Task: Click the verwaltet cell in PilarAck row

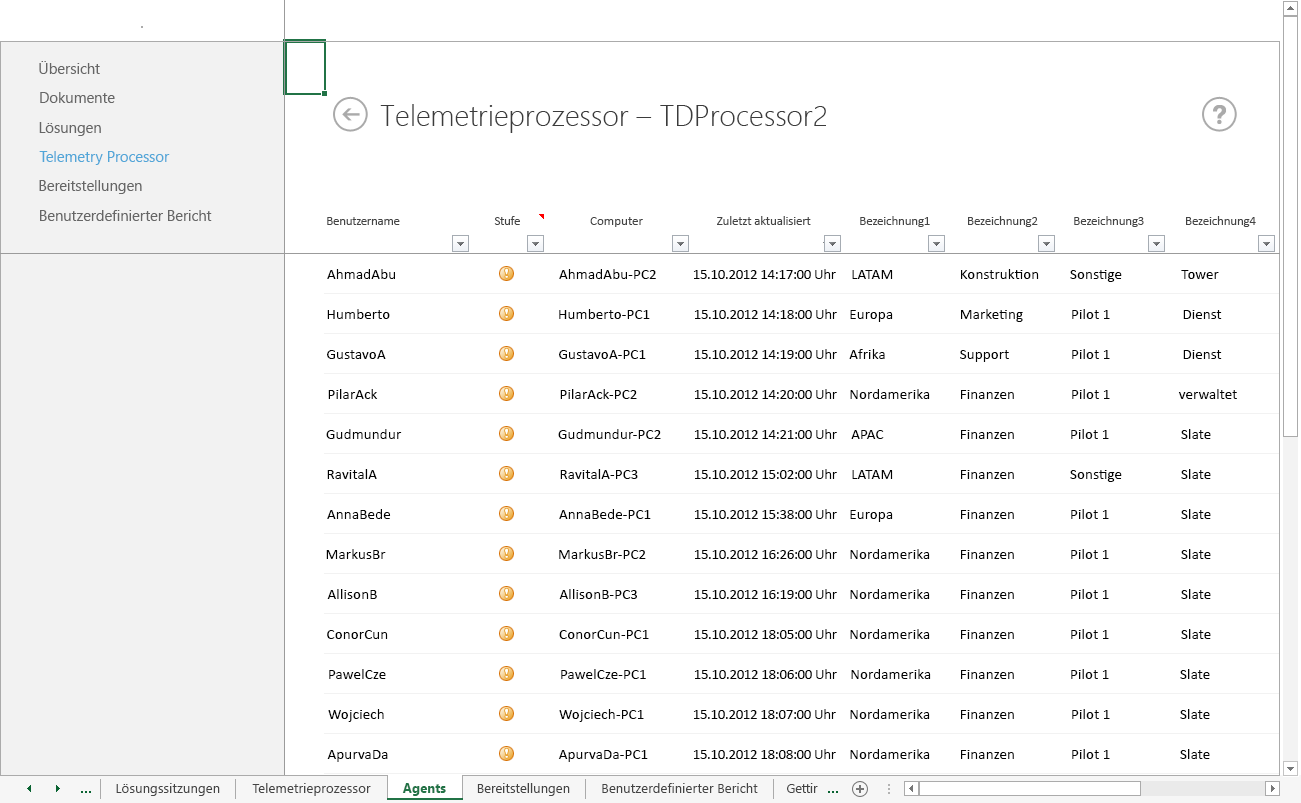Action: 1208,394
